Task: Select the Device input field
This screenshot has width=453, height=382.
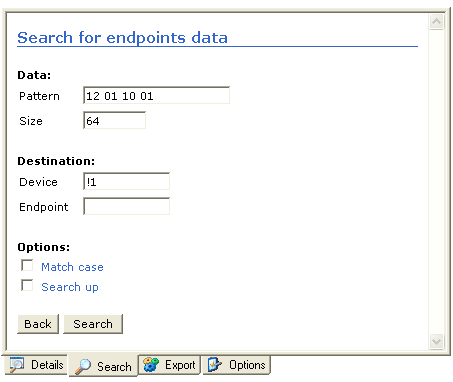Action: [126, 181]
